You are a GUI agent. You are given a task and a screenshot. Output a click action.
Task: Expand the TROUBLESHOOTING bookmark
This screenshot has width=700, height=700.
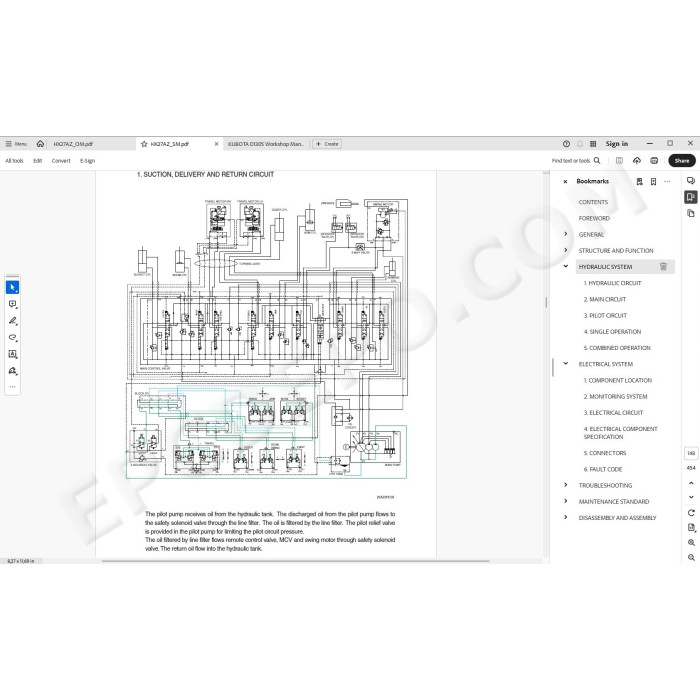pyautogui.click(x=566, y=485)
